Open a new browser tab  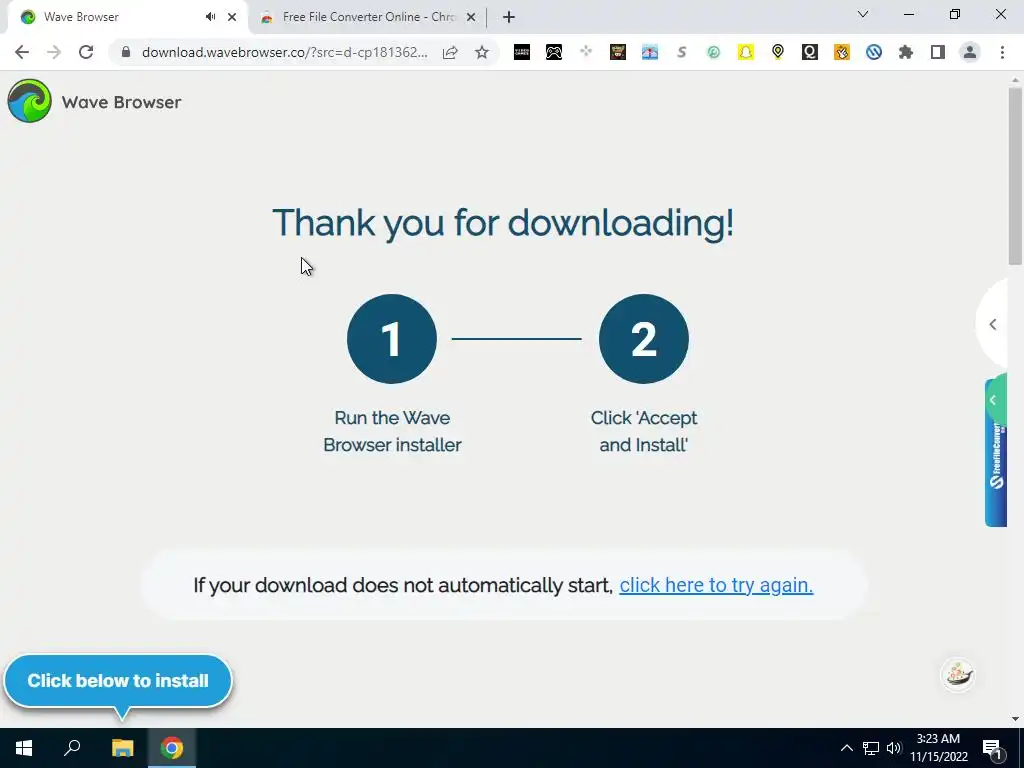point(509,17)
